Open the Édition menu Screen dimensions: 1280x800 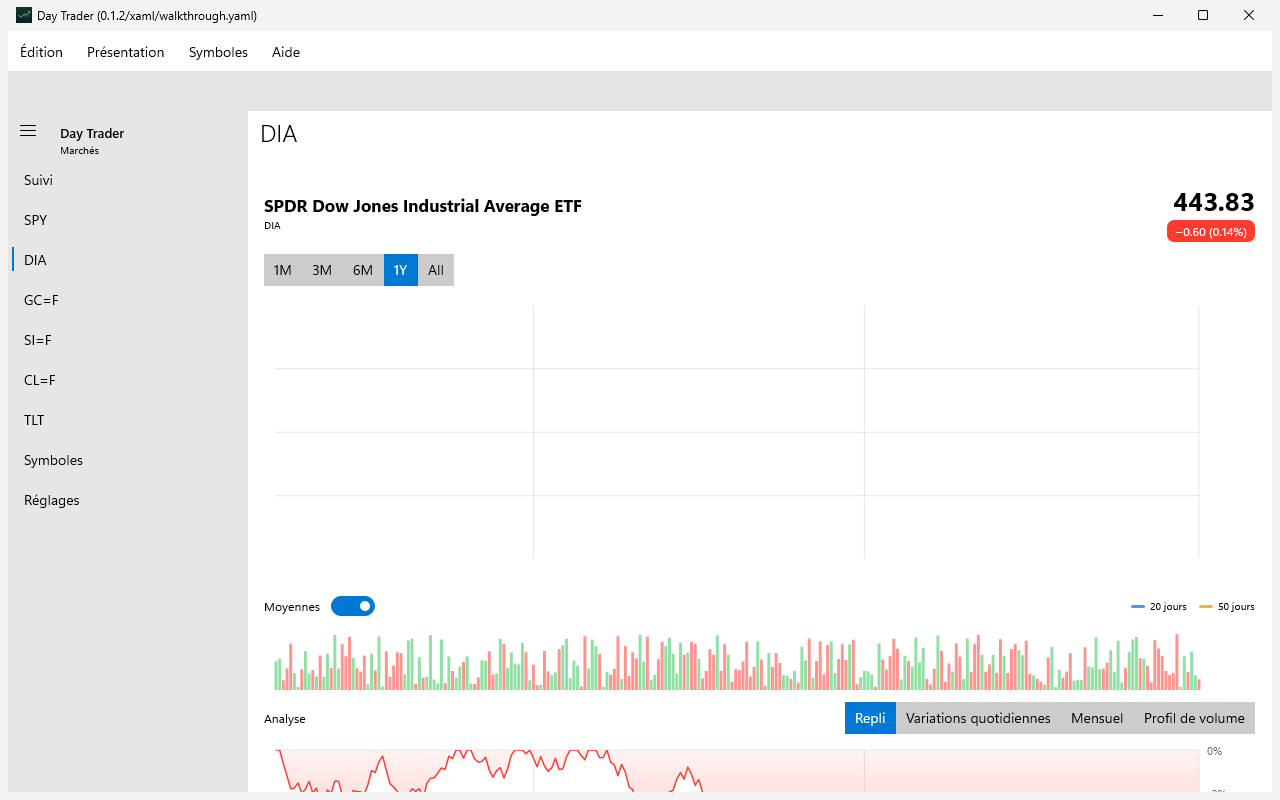coord(41,52)
